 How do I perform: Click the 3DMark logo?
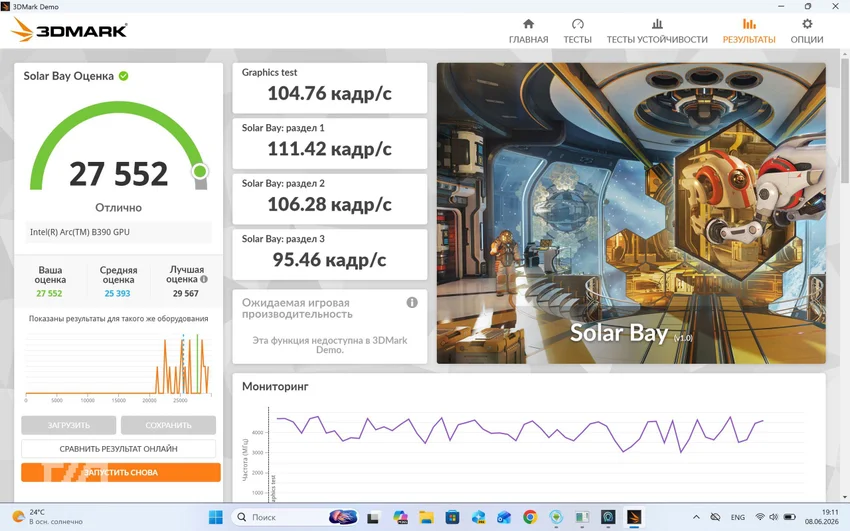point(69,30)
